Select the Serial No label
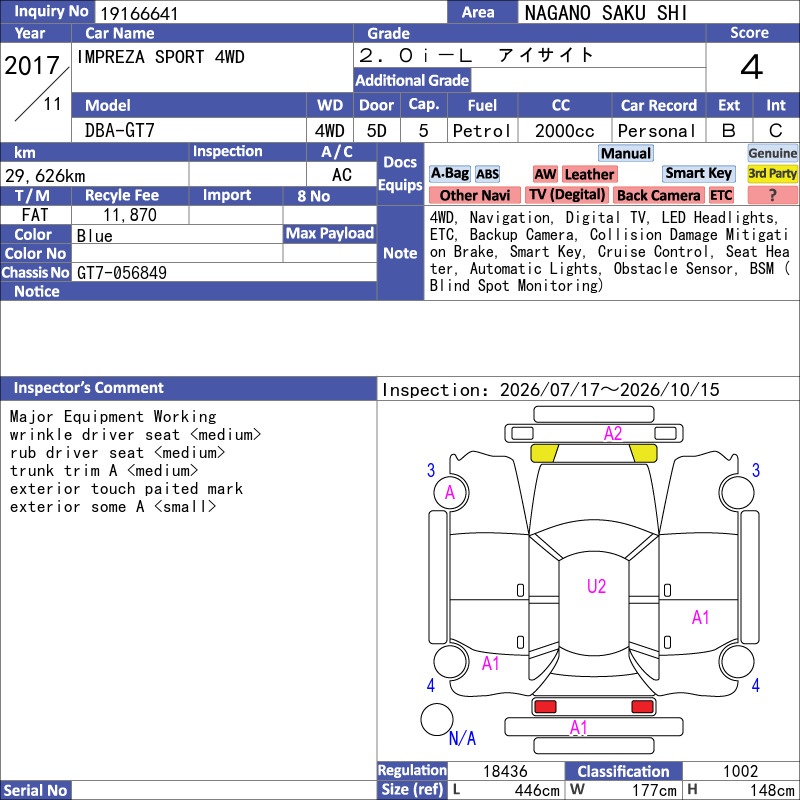The height and width of the screenshot is (800, 800). (x=35, y=790)
